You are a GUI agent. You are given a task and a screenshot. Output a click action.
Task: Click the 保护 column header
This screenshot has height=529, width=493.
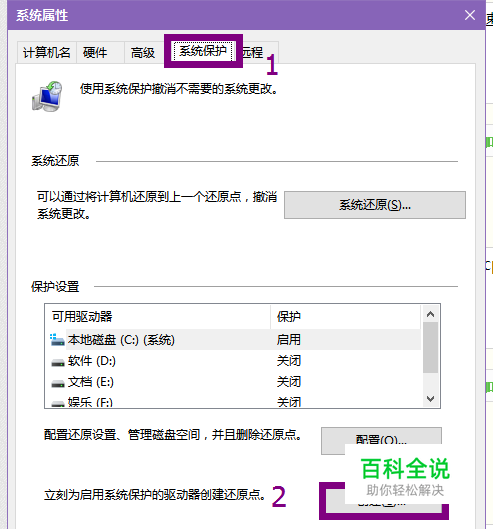click(x=345, y=316)
